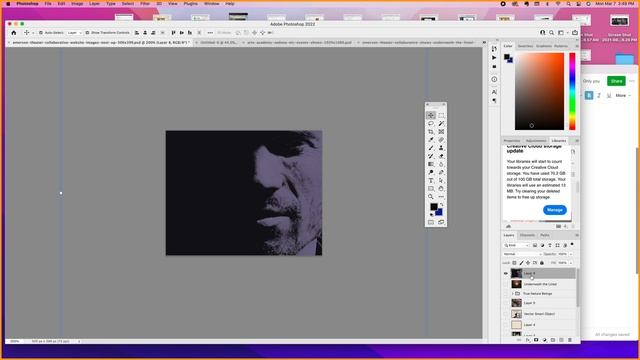Create new adjustment layer icon
640x360 pixels.
click(544, 340)
